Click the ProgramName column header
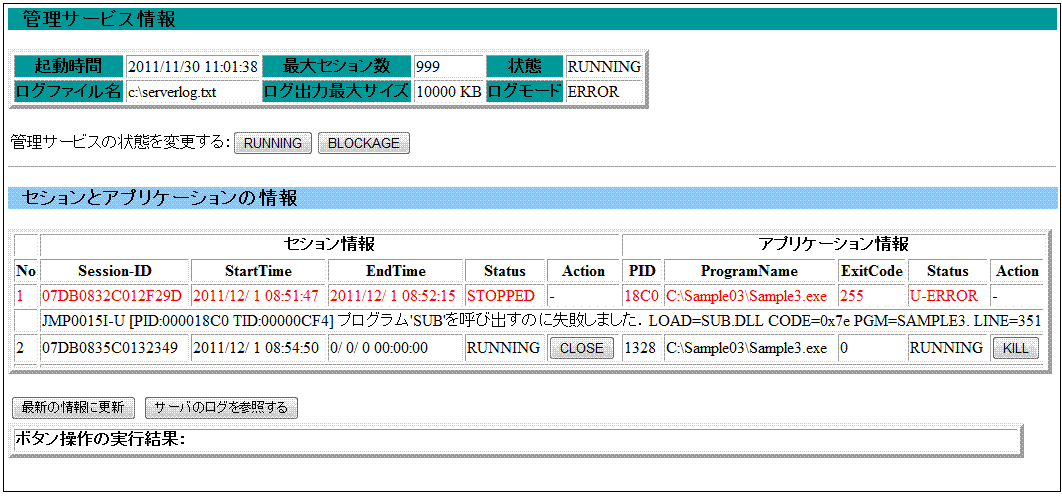Image resolution: width=1062 pixels, height=497 pixels. click(749, 271)
